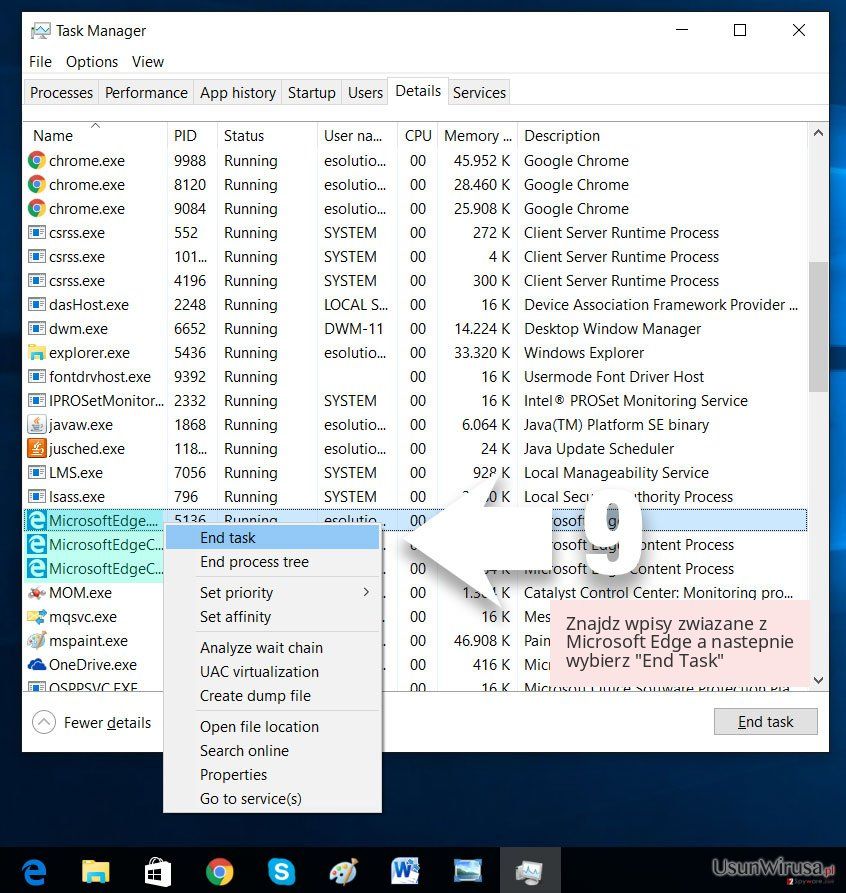
Task: Open Paint from the taskbar
Action: 344,872
